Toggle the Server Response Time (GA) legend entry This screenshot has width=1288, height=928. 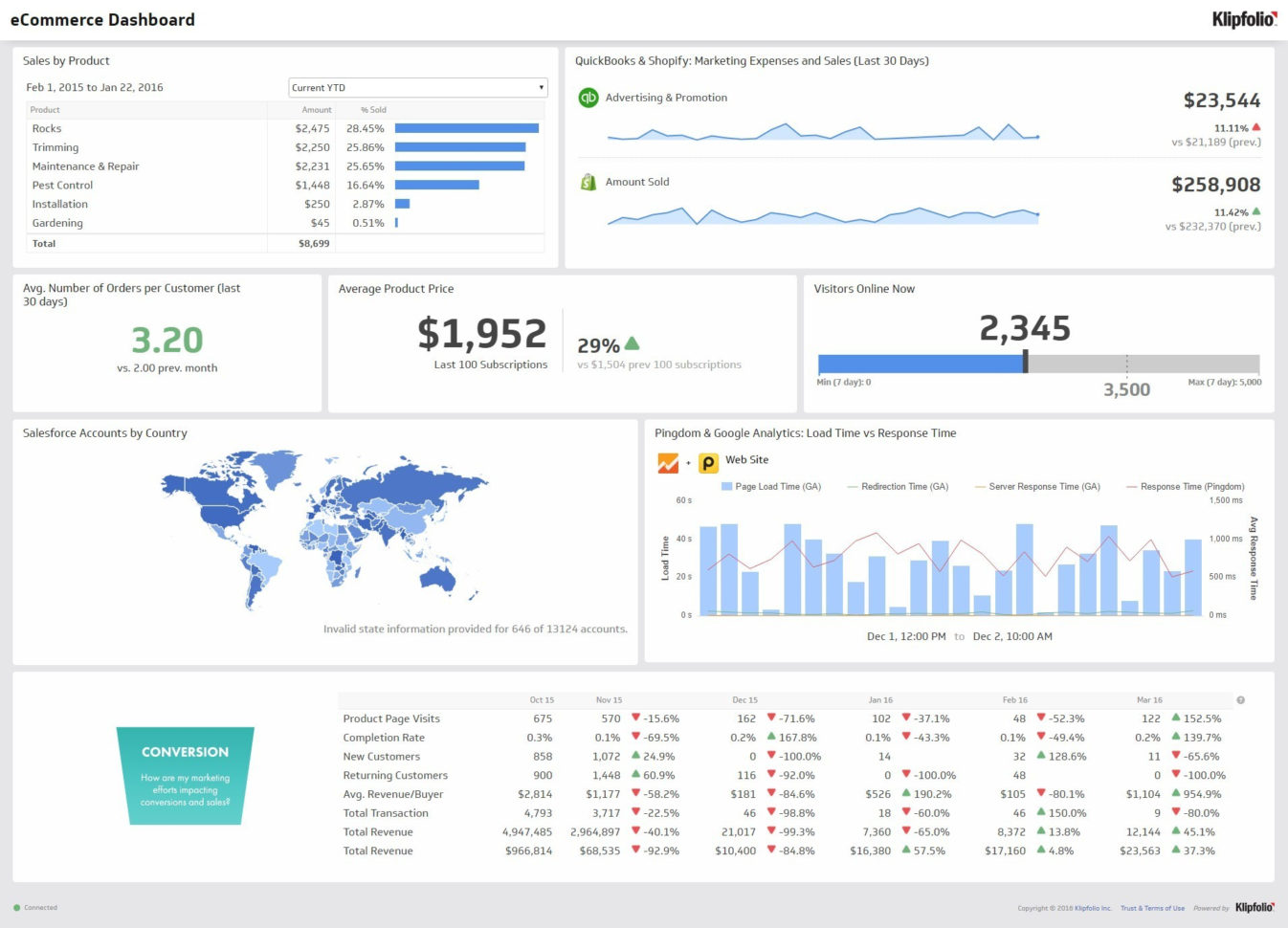tap(1038, 486)
